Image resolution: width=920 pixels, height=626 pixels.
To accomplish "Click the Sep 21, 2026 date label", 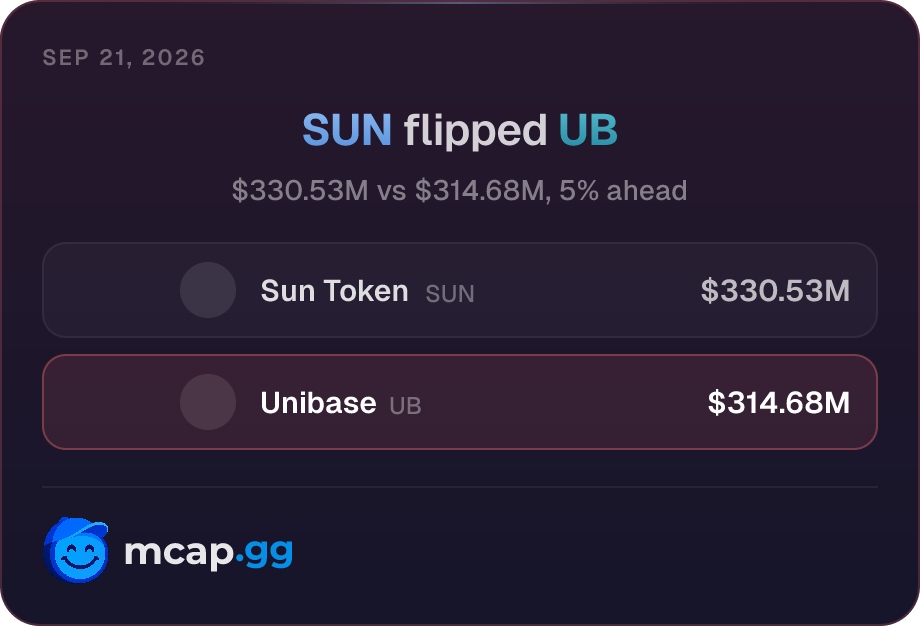I will click(x=124, y=57).
